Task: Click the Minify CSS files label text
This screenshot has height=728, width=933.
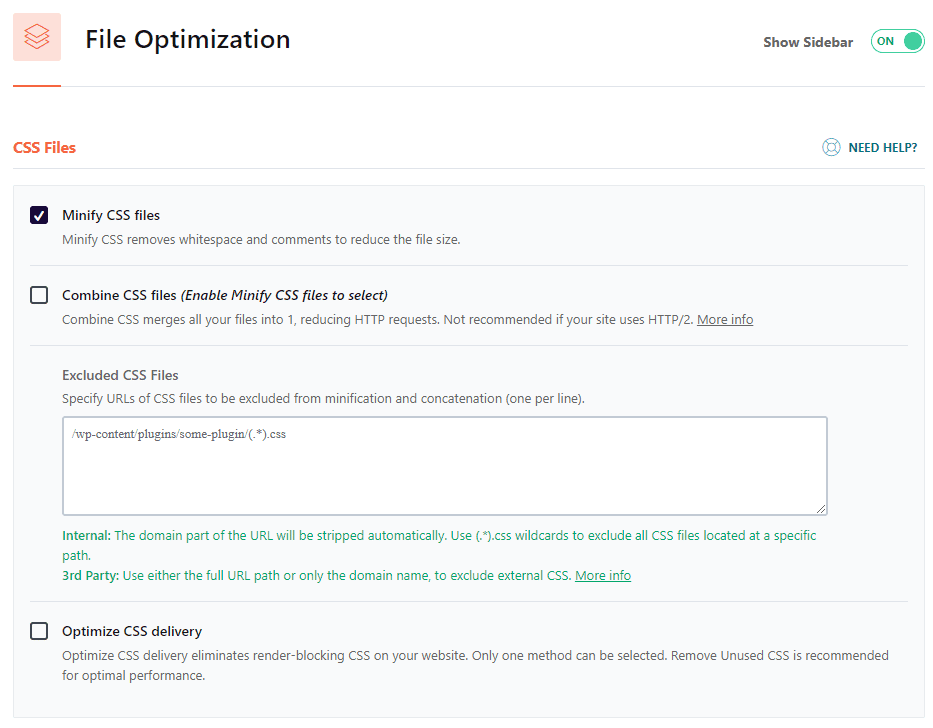Action: (110, 215)
